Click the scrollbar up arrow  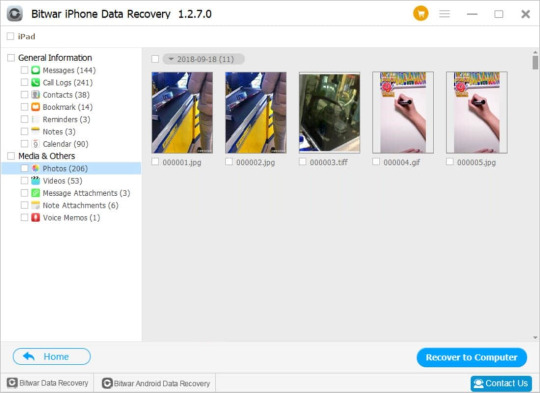click(x=535, y=52)
